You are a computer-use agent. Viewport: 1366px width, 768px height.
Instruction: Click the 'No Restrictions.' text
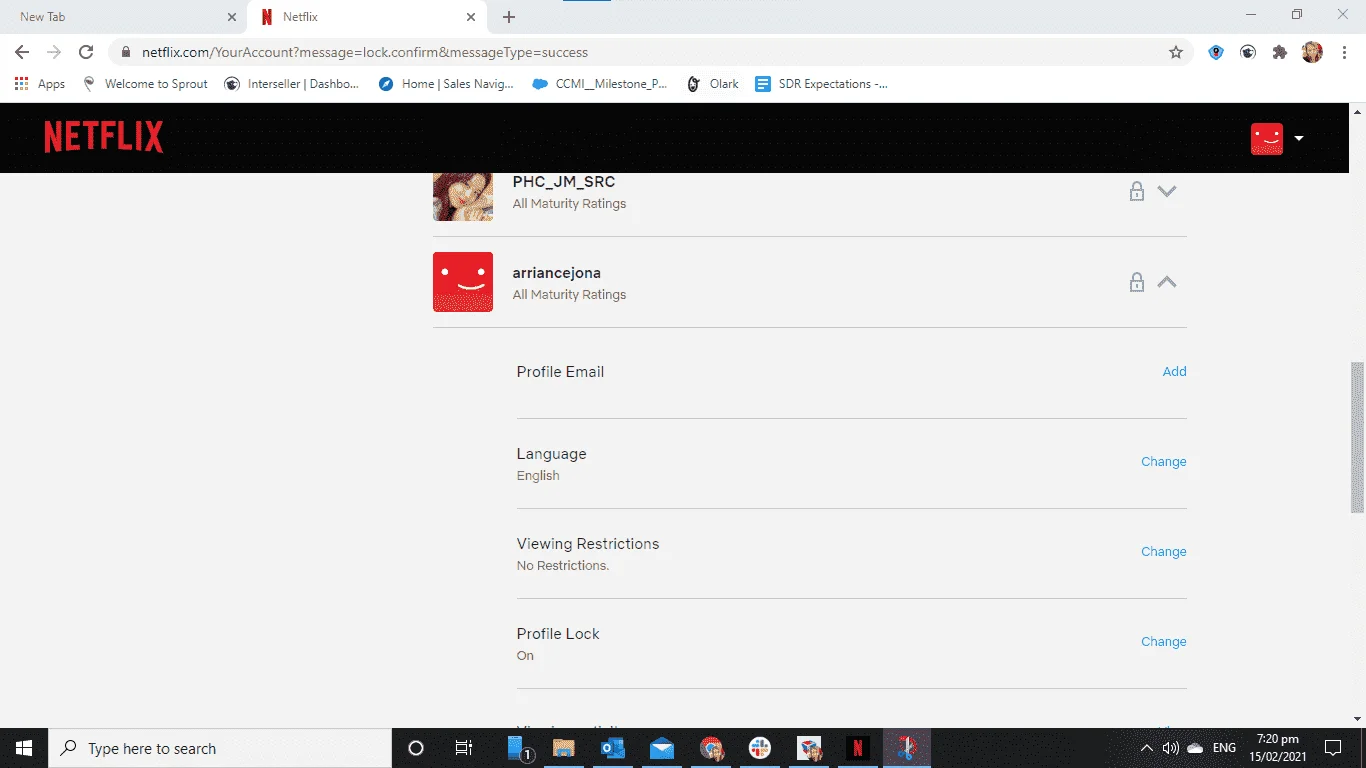pyautogui.click(x=563, y=565)
